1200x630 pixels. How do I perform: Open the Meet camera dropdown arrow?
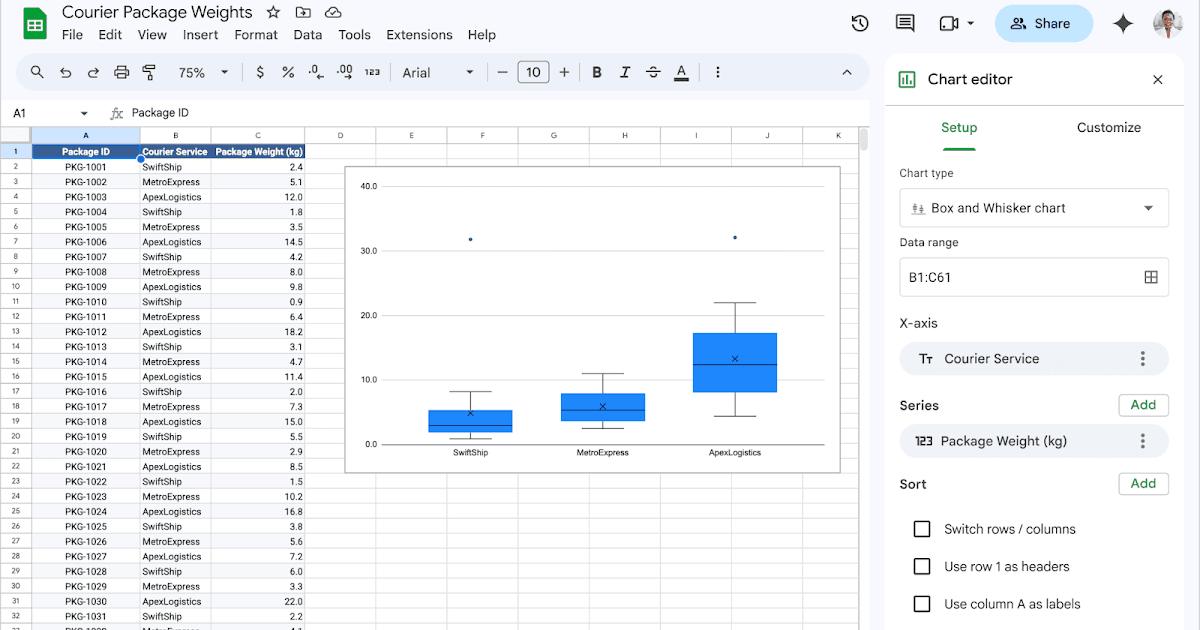pyautogui.click(x=971, y=23)
